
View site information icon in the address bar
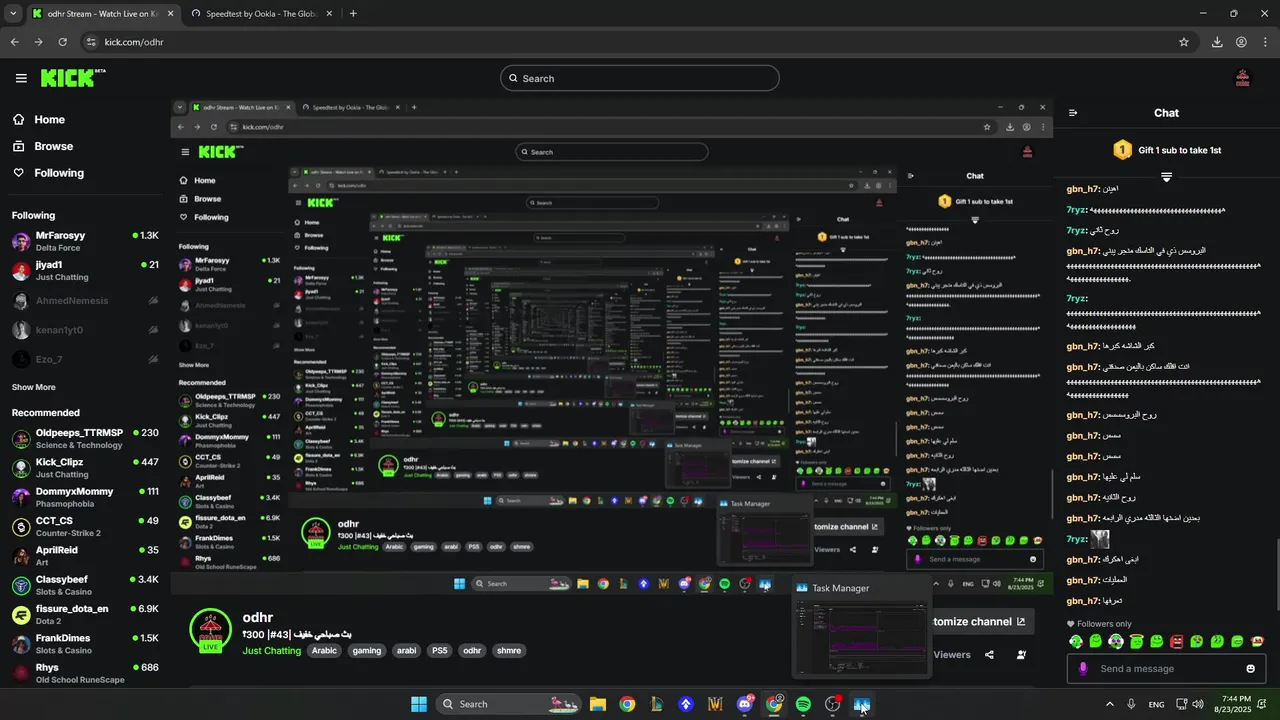tap(91, 42)
